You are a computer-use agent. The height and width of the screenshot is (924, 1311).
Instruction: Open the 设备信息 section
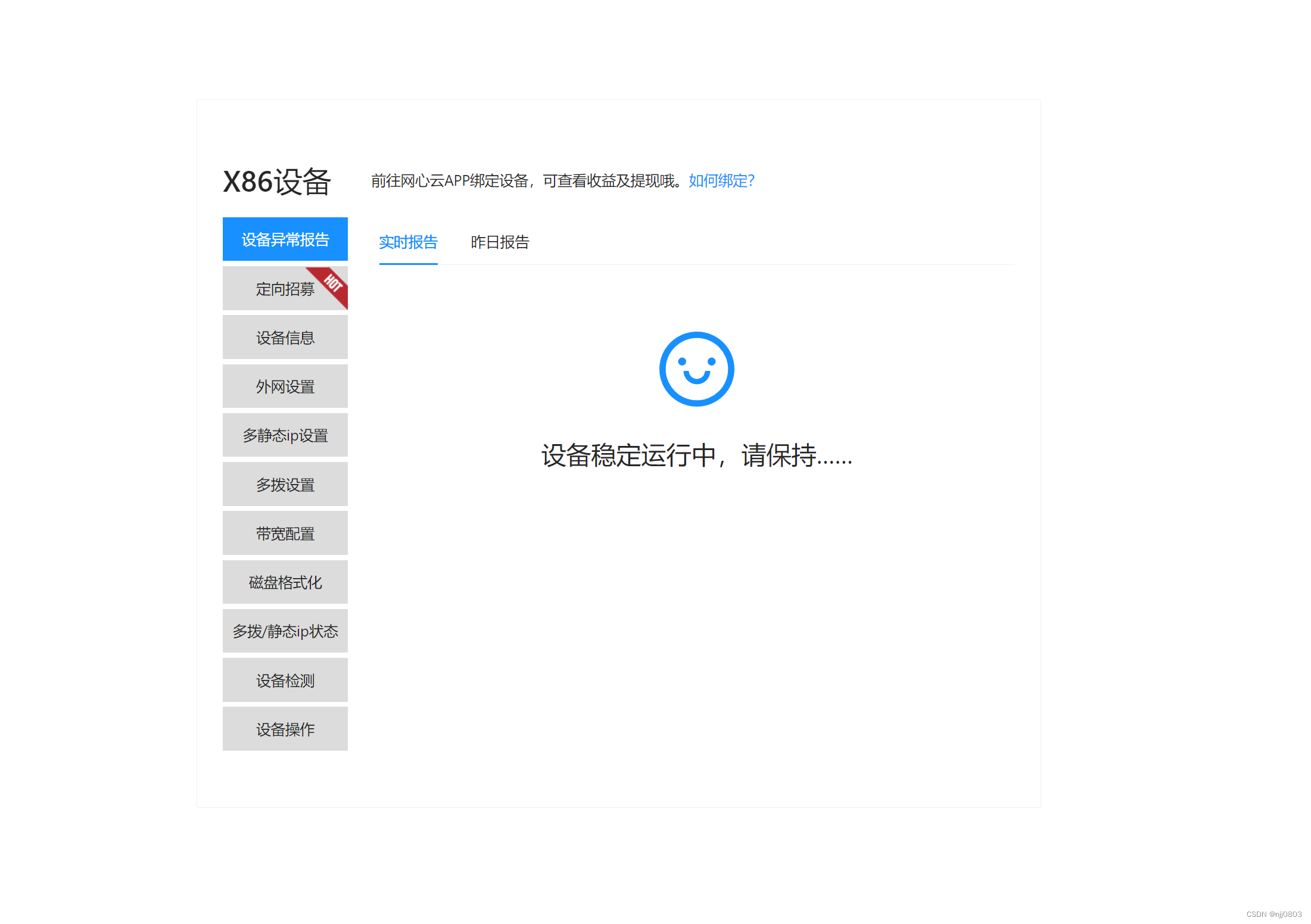(x=285, y=338)
